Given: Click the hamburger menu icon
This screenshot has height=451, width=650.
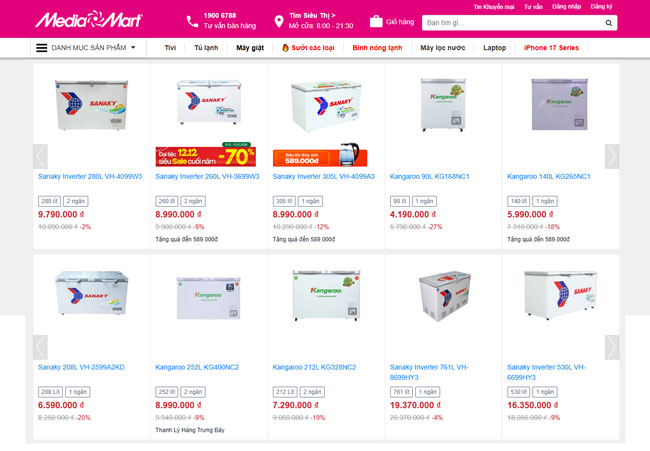Looking at the screenshot, I should click(41, 48).
